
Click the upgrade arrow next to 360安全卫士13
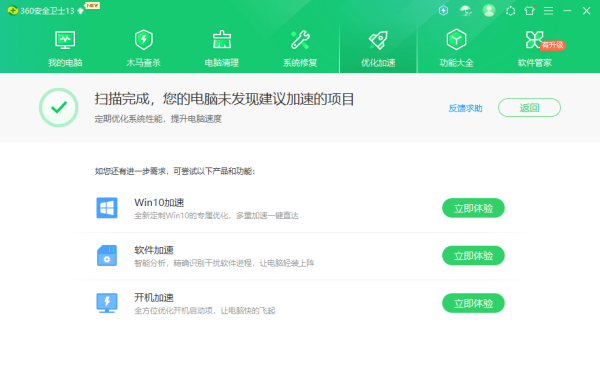click(80, 11)
